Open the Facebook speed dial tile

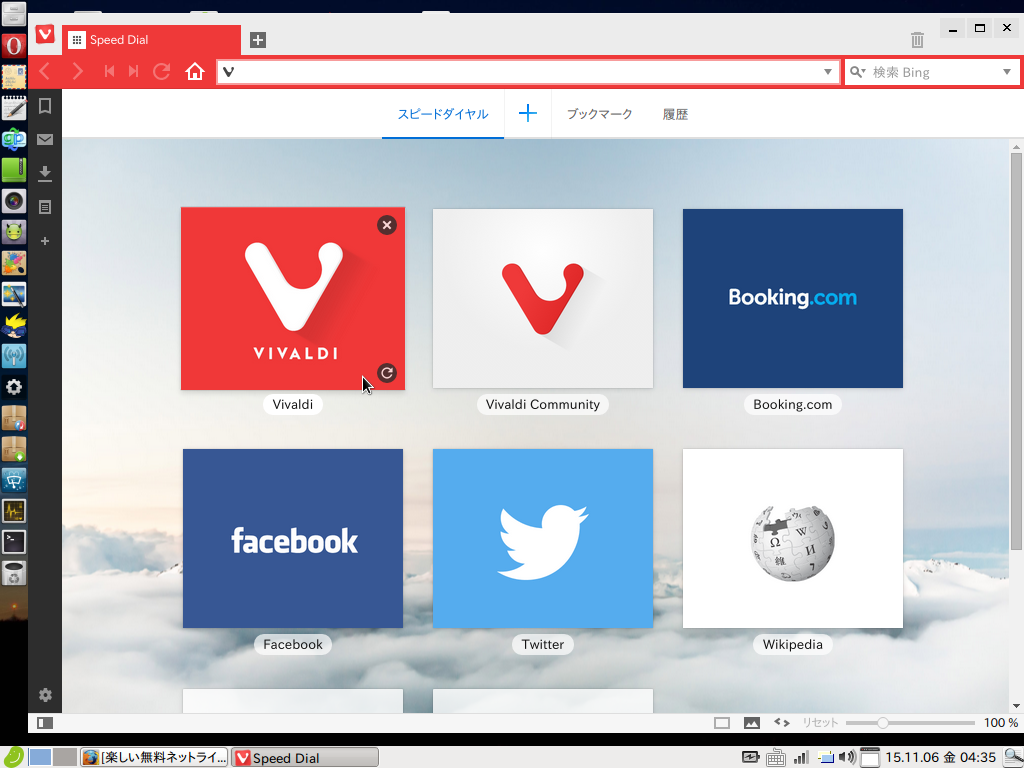tap(293, 538)
